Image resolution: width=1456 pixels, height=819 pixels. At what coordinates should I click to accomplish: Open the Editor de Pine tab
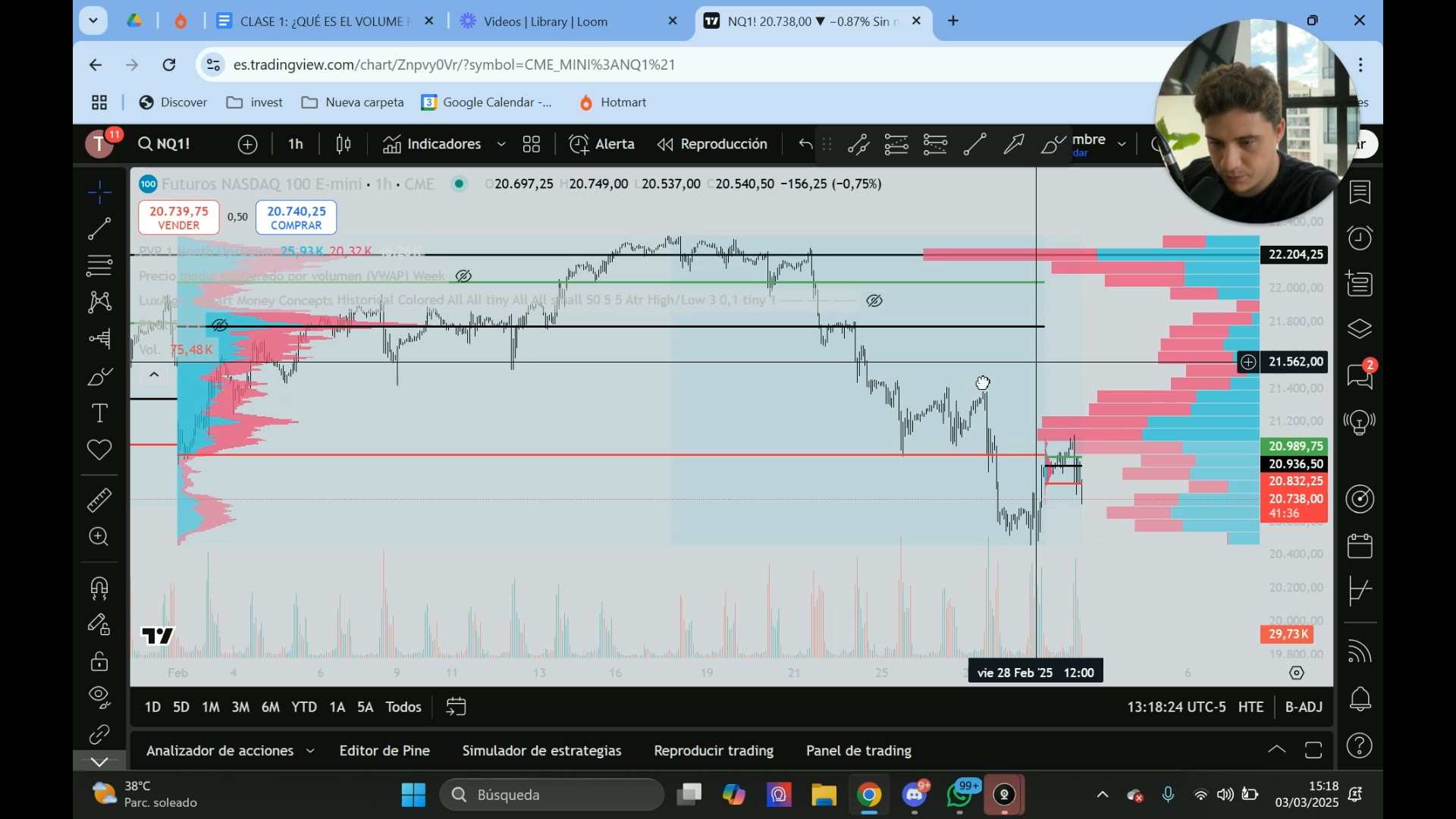pyautogui.click(x=384, y=751)
